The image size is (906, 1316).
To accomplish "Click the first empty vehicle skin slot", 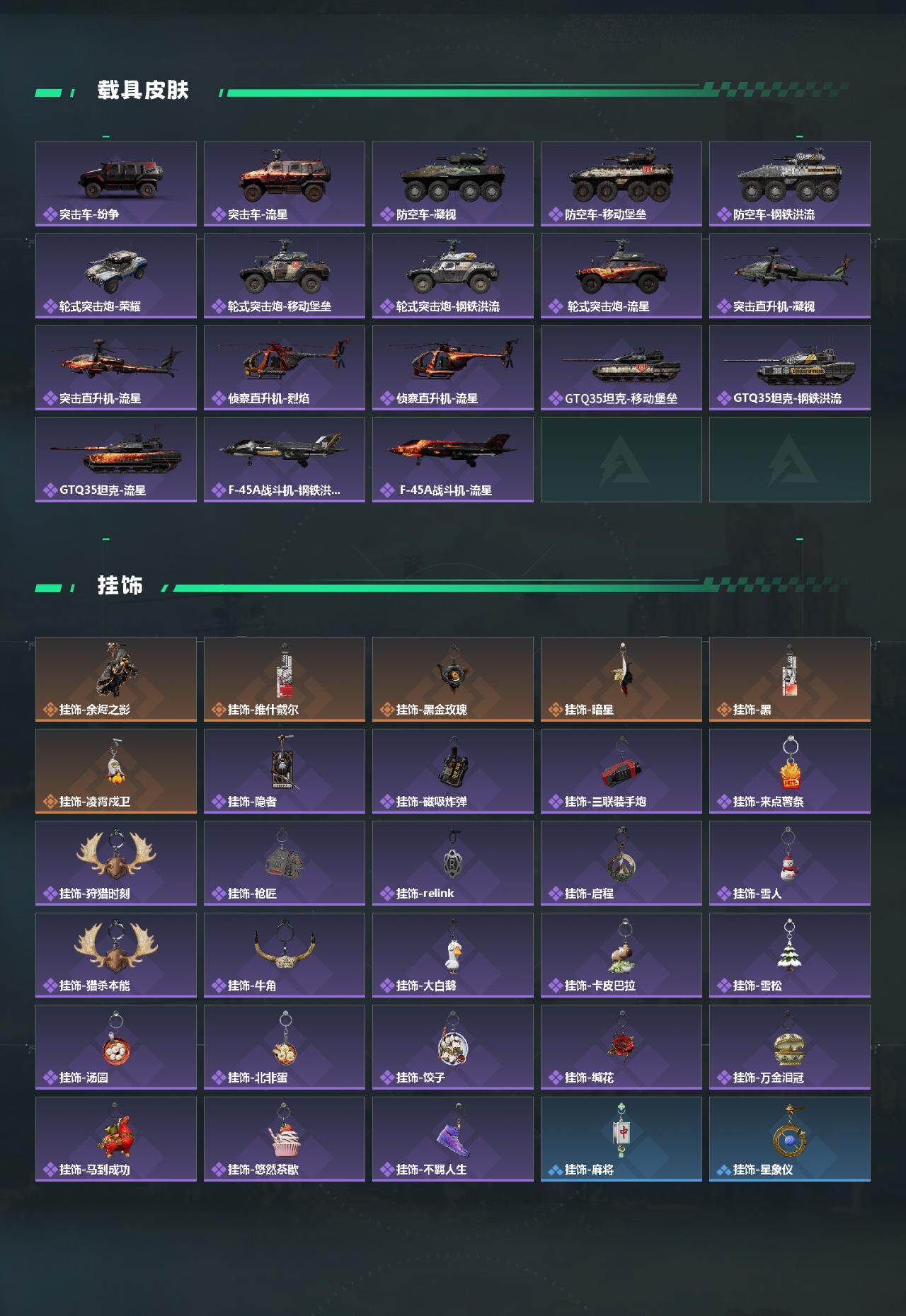I will [621, 460].
